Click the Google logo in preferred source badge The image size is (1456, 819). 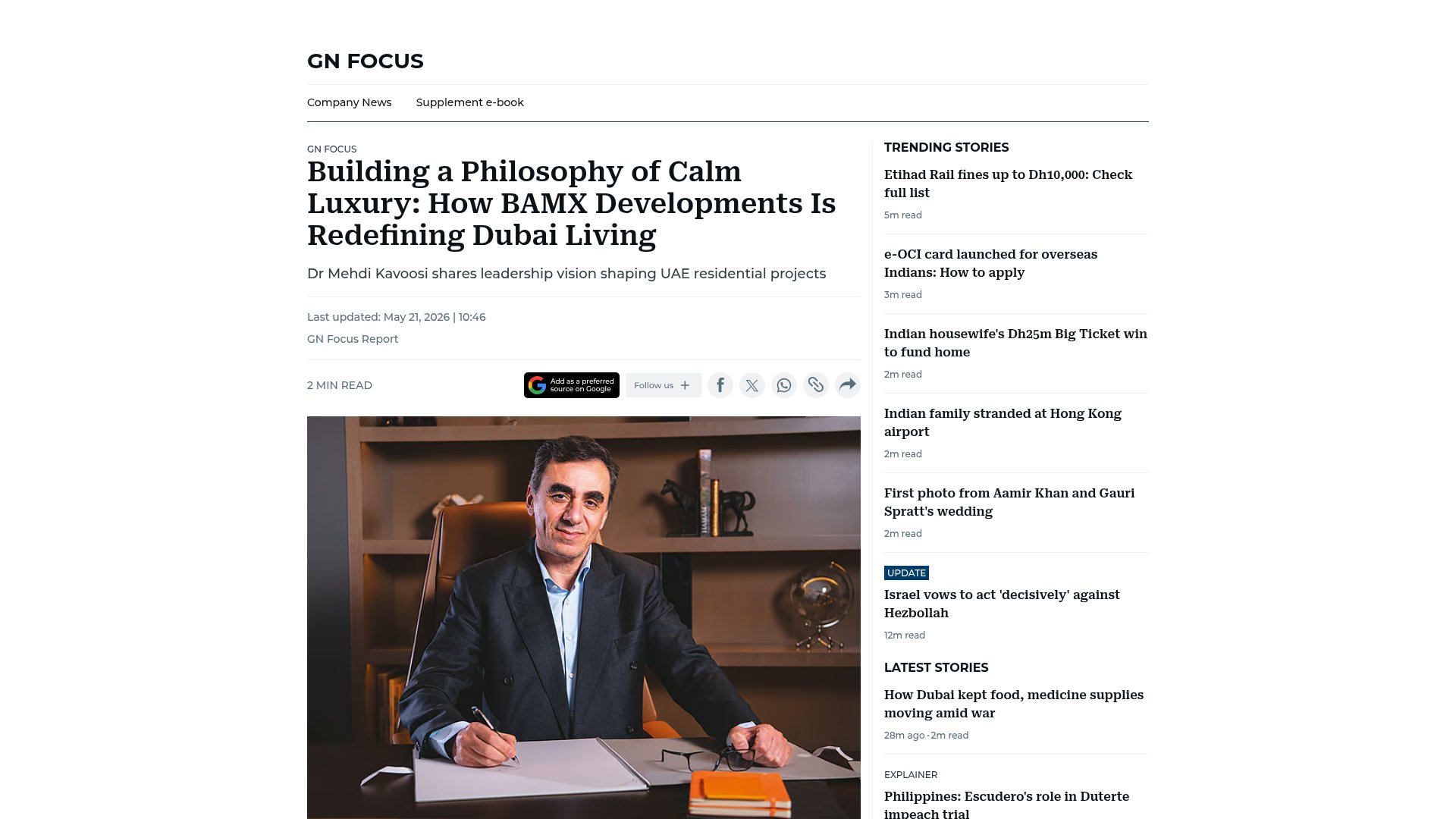[x=538, y=385]
